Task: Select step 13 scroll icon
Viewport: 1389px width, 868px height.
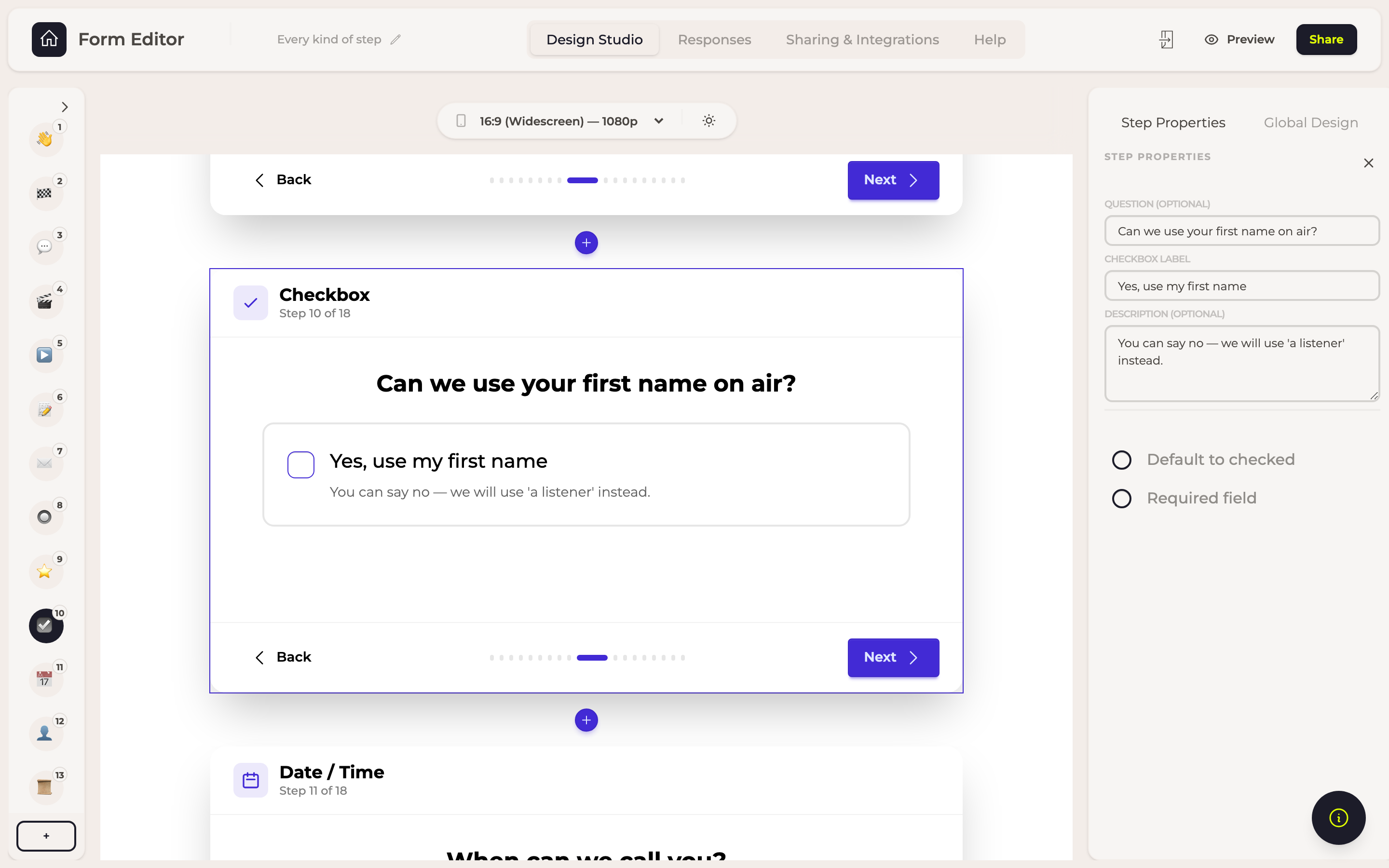Action: (45, 787)
